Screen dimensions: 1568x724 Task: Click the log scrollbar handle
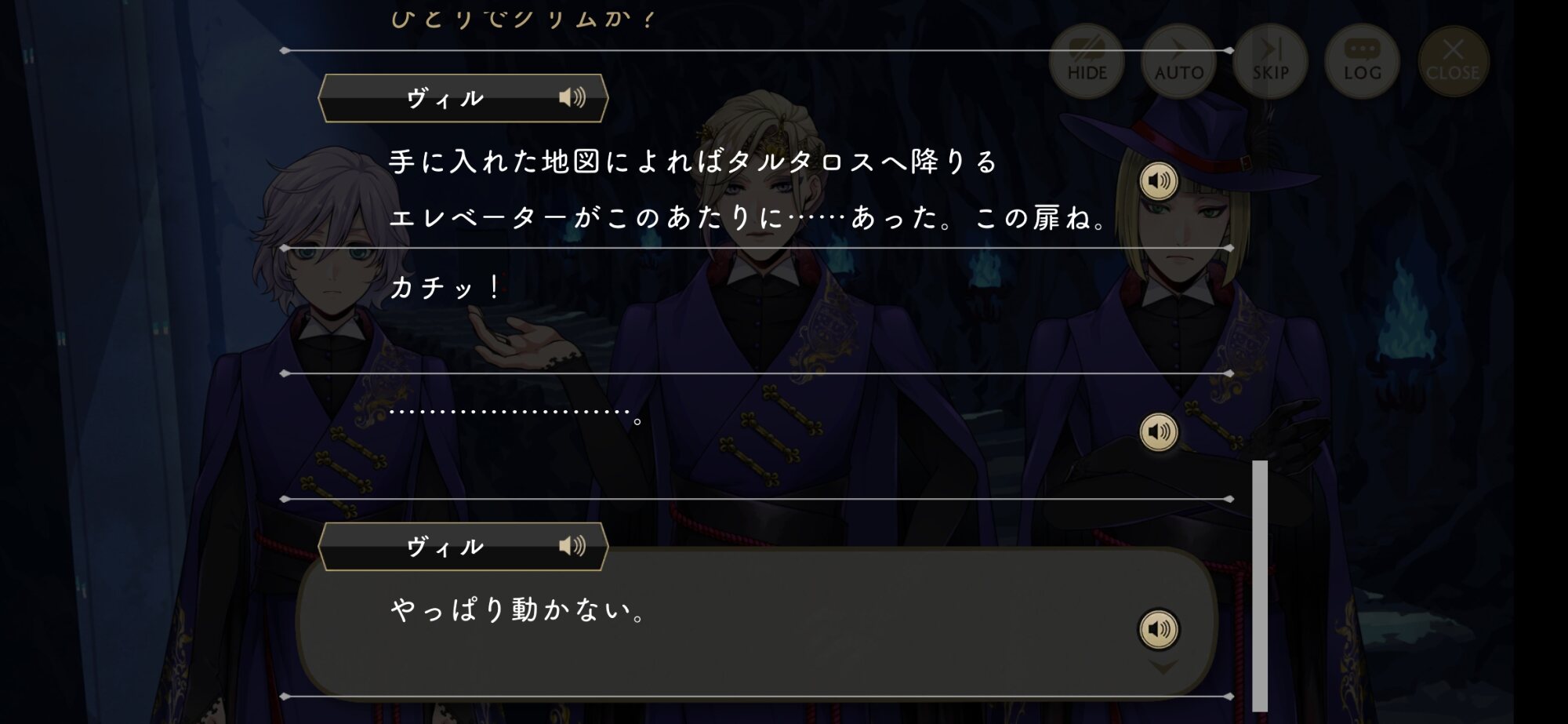[x=1260, y=585]
